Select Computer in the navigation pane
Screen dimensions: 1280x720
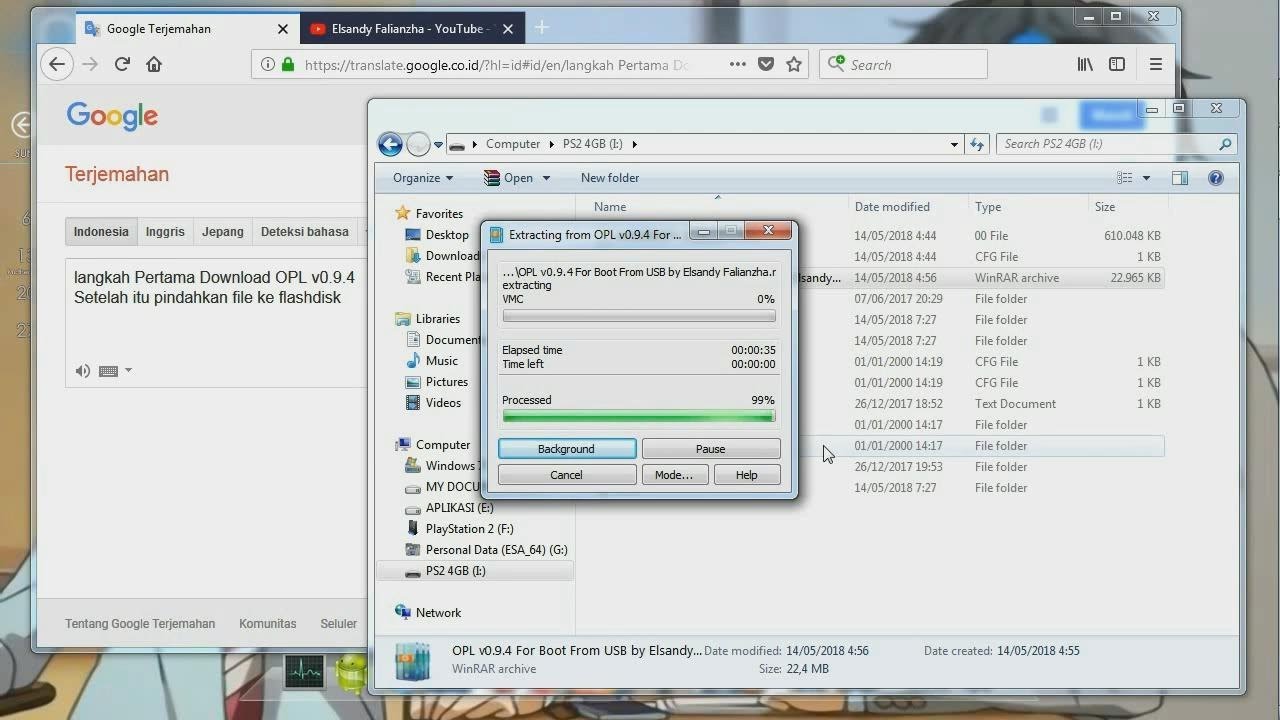[443, 445]
